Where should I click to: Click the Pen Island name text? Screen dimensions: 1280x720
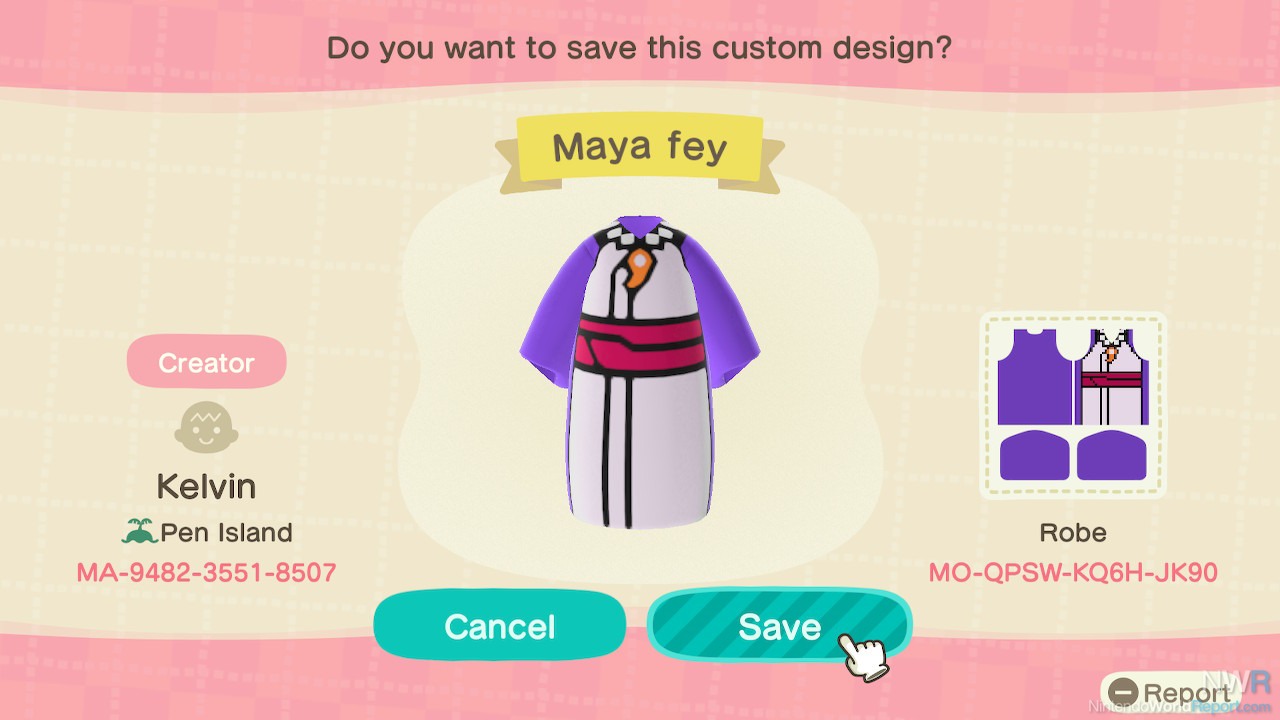click(x=227, y=533)
